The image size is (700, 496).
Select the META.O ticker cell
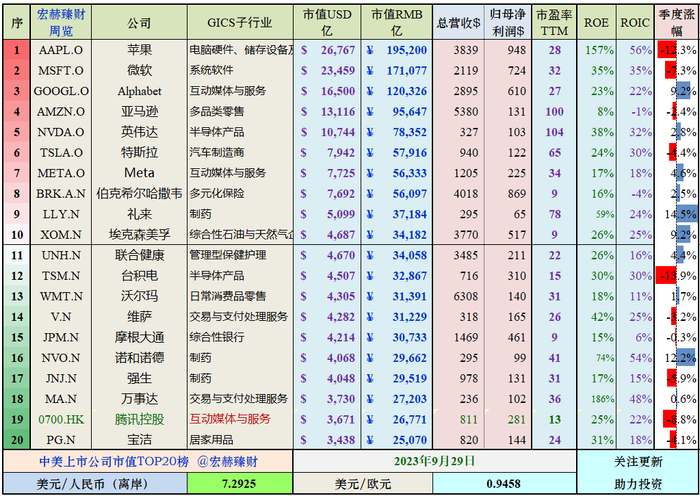click(x=61, y=173)
